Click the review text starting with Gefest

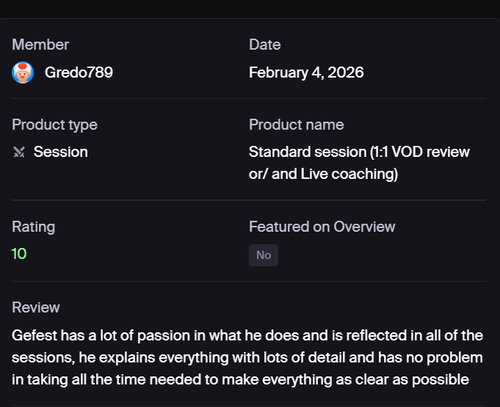click(x=247, y=357)
